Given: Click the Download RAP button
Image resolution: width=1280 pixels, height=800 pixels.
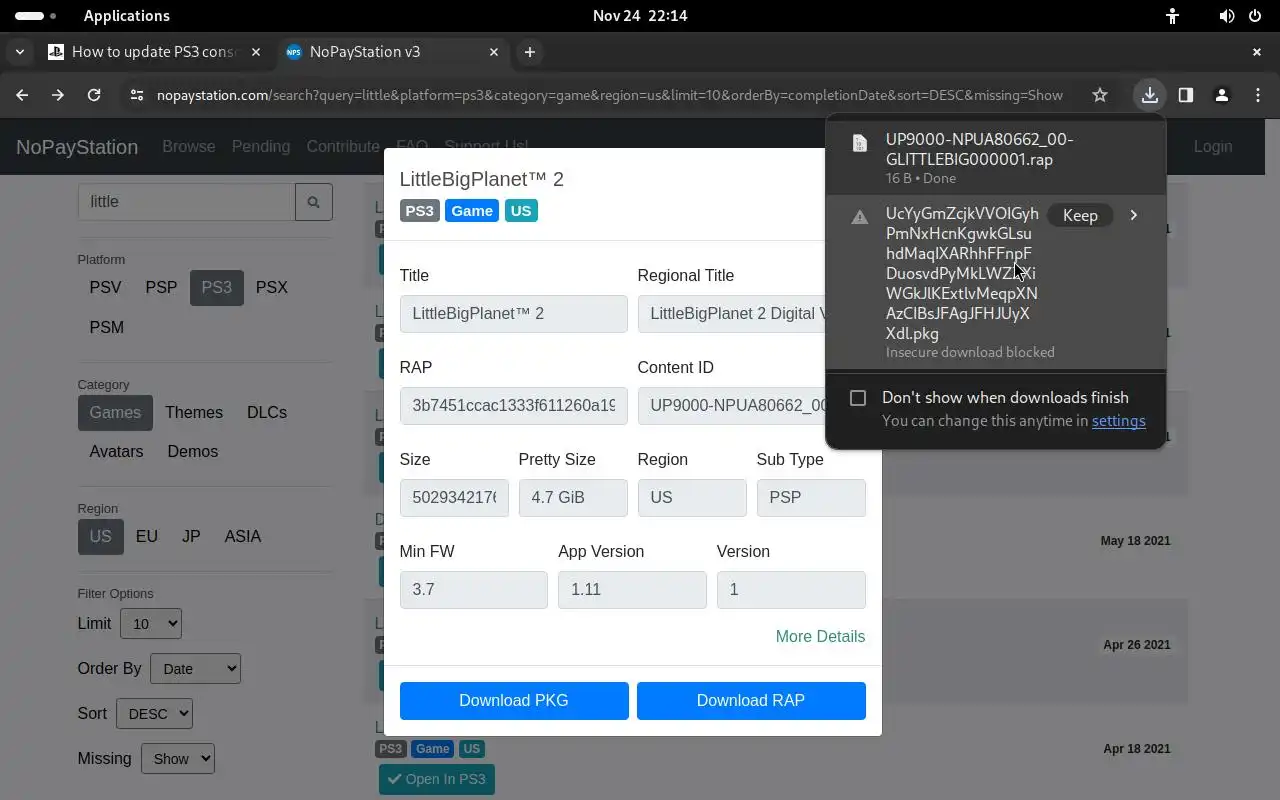Looking at the screenshot, I should [751, 701].
